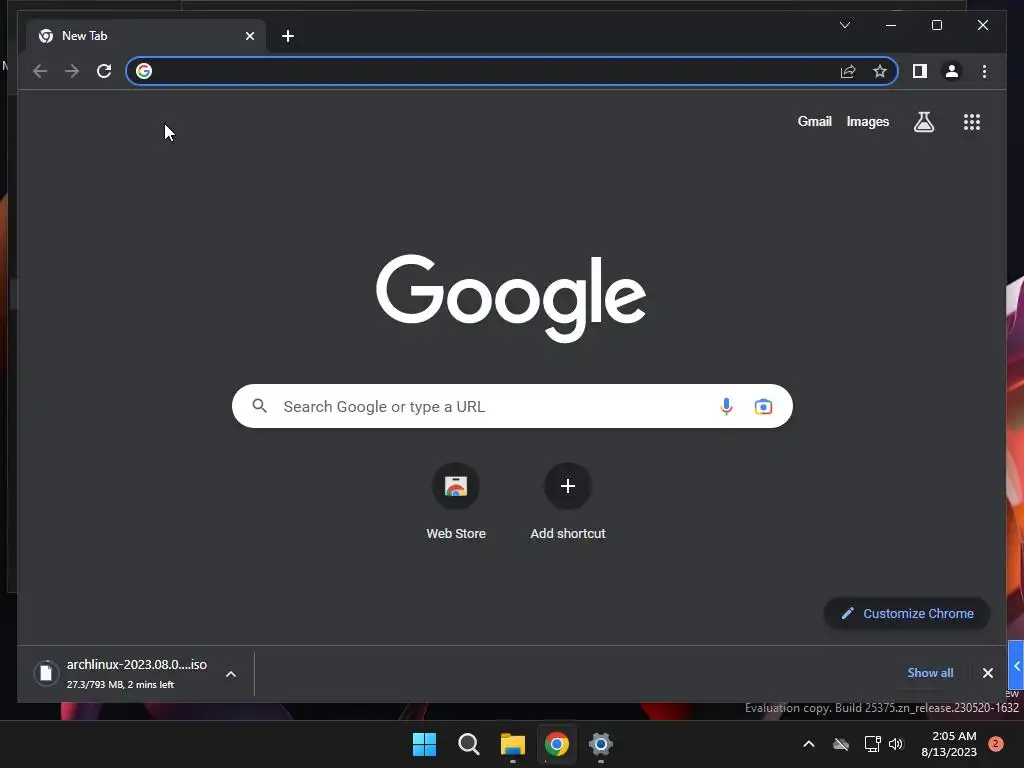This screenshot has width=1024, height=768.
Task: Open Google Images link
Action: coord(867,121)
